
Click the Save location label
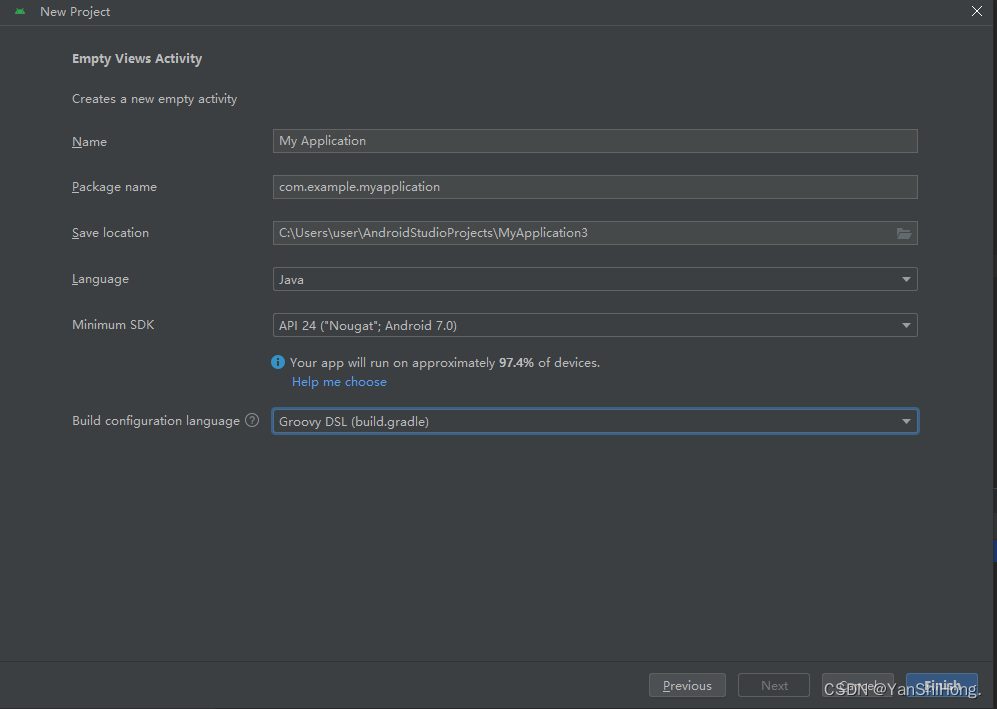coord(110,233)
